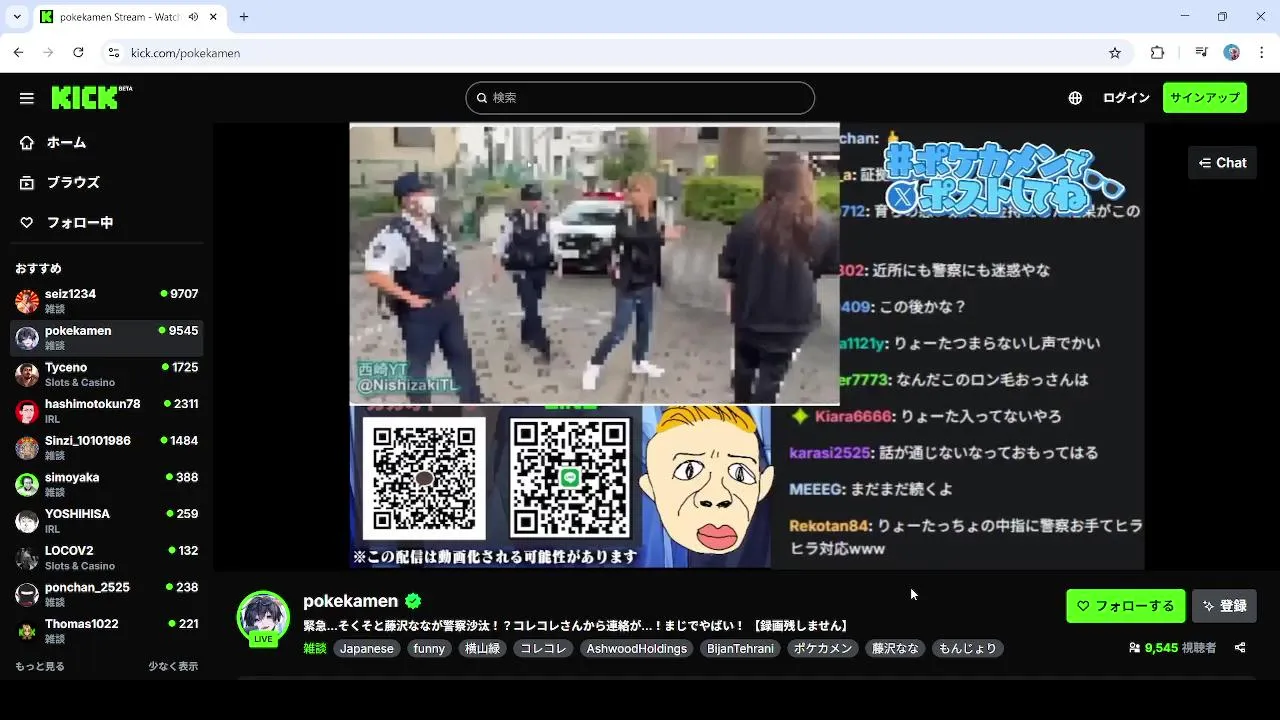Toggle the Chat panel button

click(1222, 163)
